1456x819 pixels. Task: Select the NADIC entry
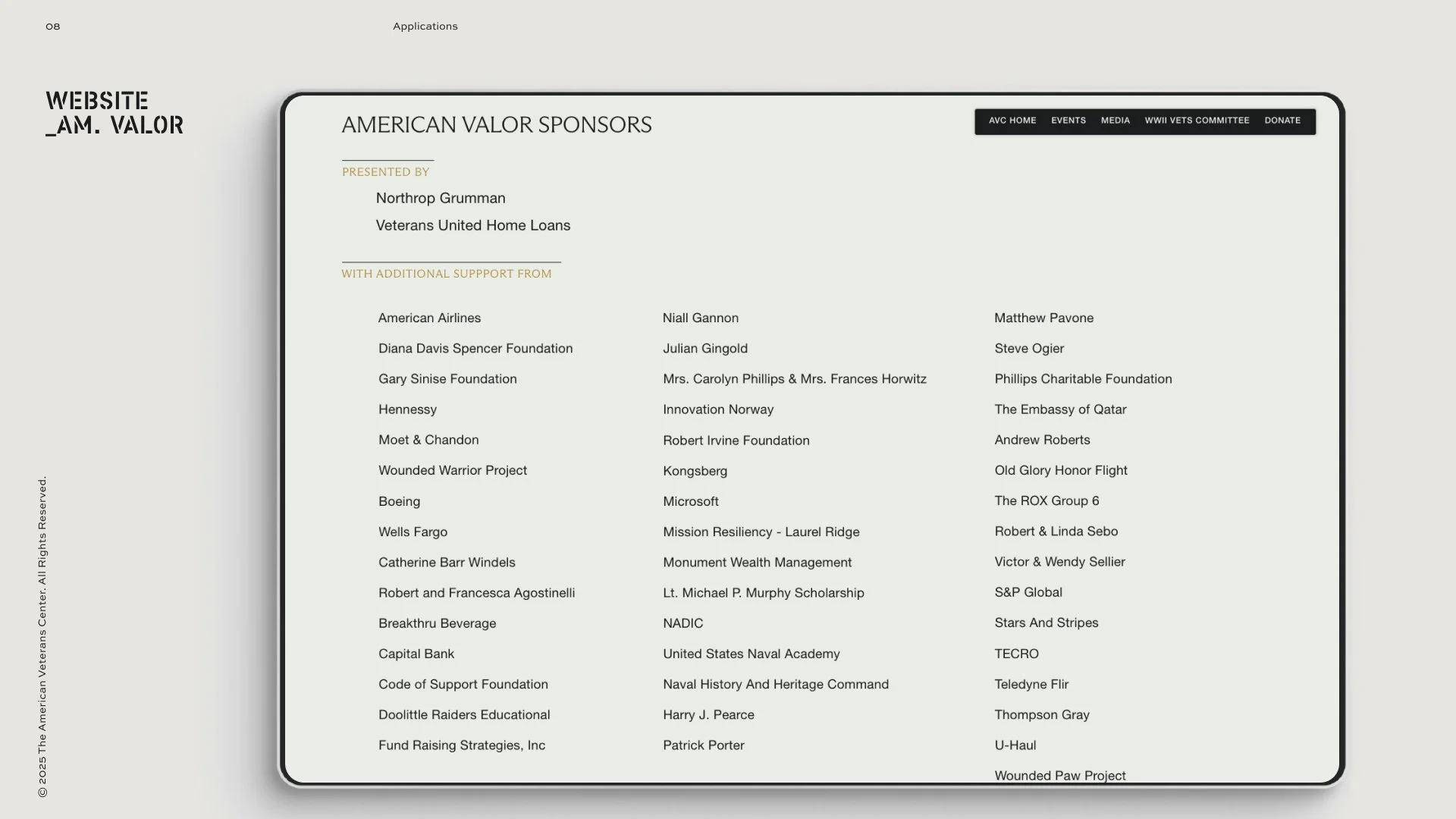tap(682, 623)
